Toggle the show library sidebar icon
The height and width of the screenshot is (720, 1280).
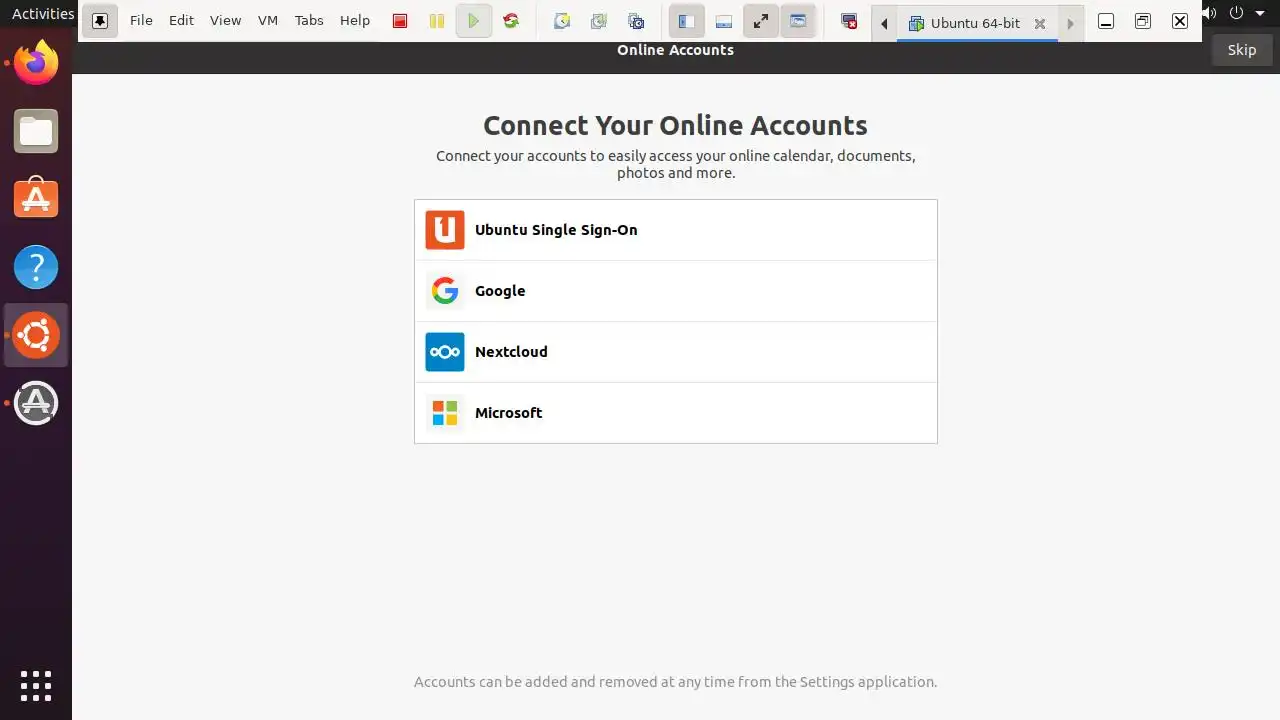686,21
